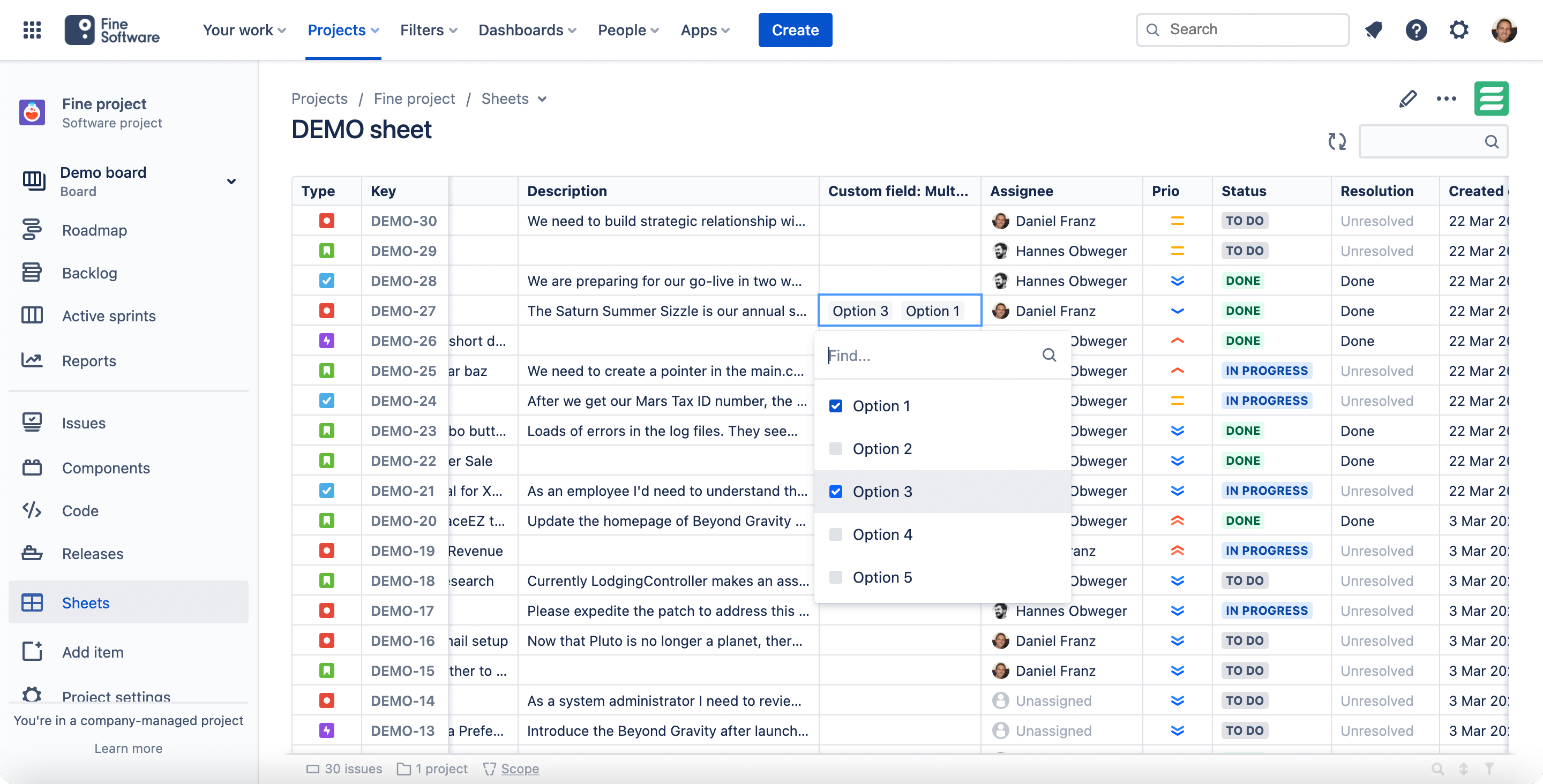The width and height of the screenshot is (1543, 784).
Task: Click the Find input inside the dropdown
Action: pos(928,355)
